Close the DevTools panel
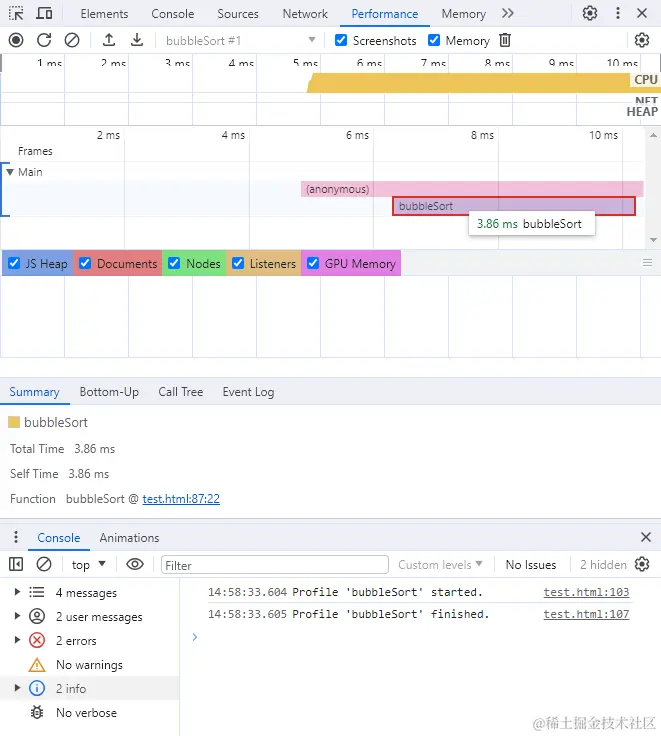The width and height of the screenshot is (661, 736). tap(642, 14)
